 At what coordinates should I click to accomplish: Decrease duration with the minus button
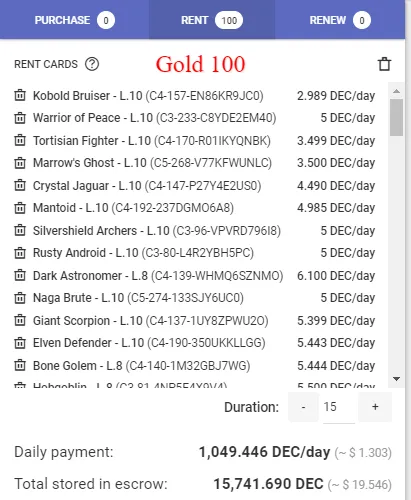click(x=303, y=407)
